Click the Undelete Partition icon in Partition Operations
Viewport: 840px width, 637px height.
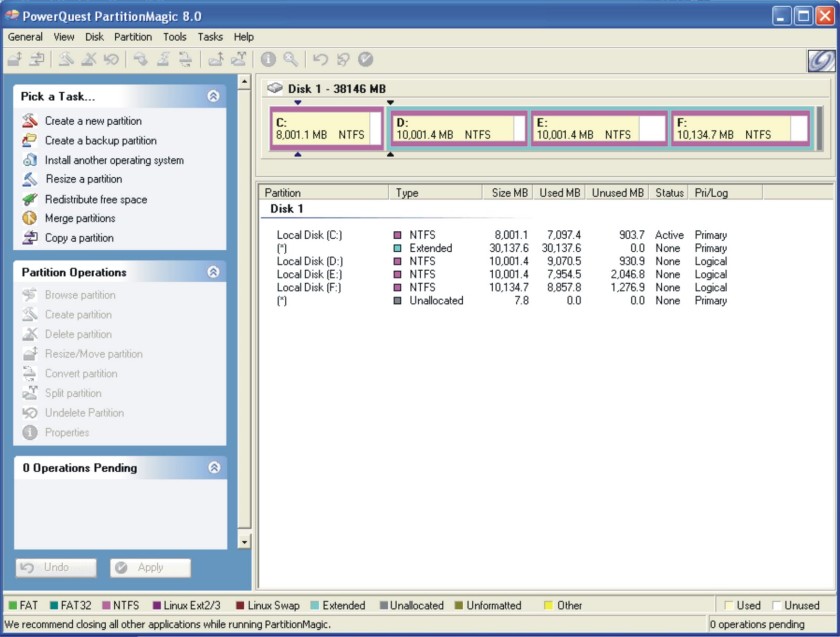click(x=30, y=413)
